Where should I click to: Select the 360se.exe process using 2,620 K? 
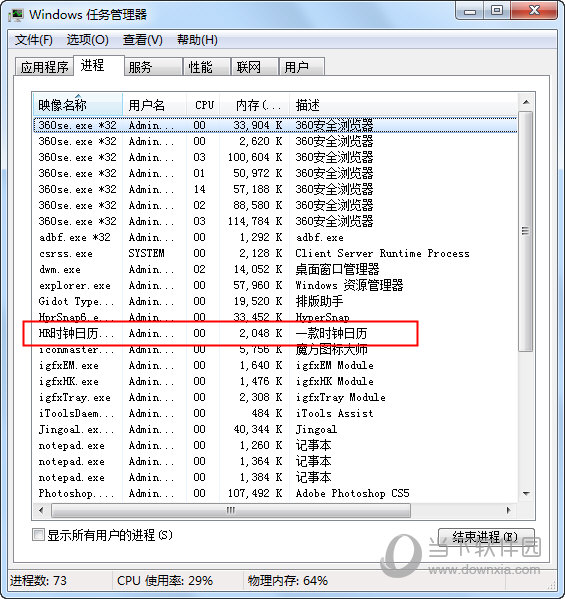coord(275,141)
